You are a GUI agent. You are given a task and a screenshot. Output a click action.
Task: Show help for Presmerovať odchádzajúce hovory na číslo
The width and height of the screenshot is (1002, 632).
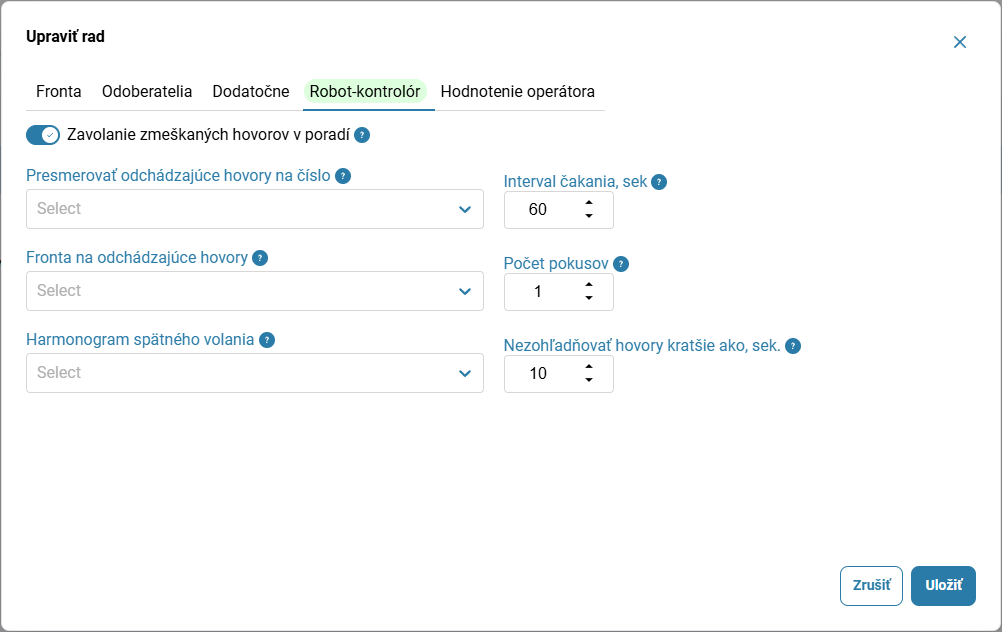343,176
